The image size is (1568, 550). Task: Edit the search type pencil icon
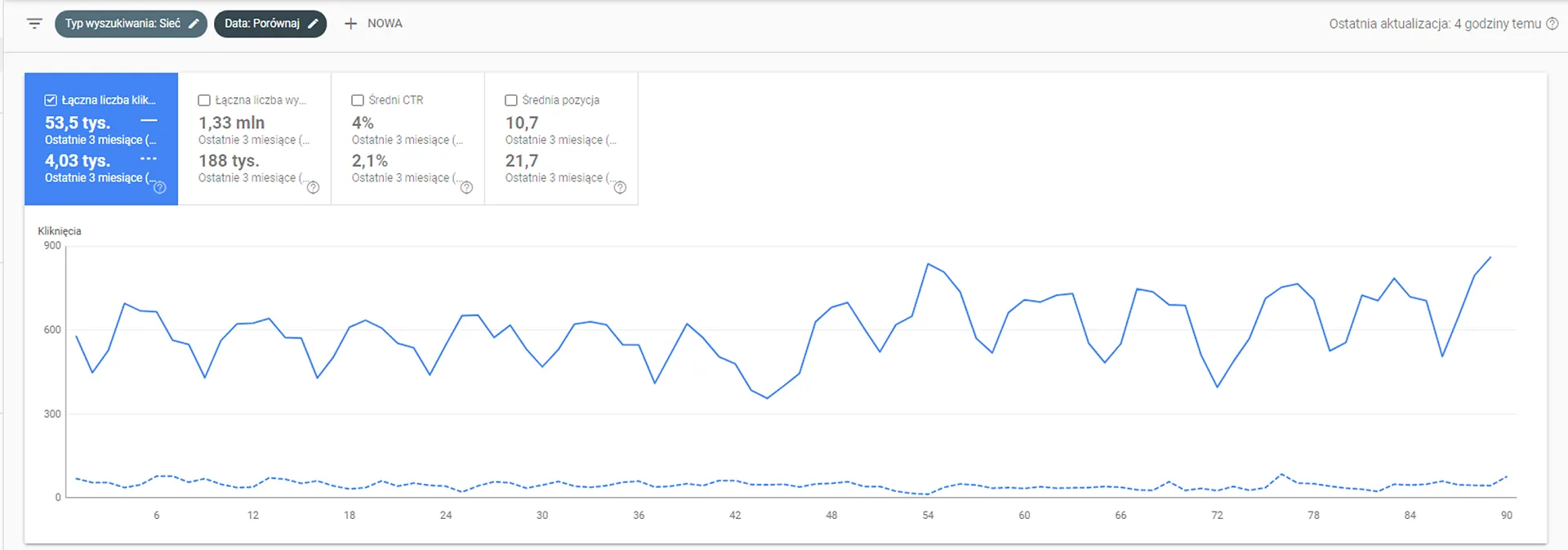194,24
